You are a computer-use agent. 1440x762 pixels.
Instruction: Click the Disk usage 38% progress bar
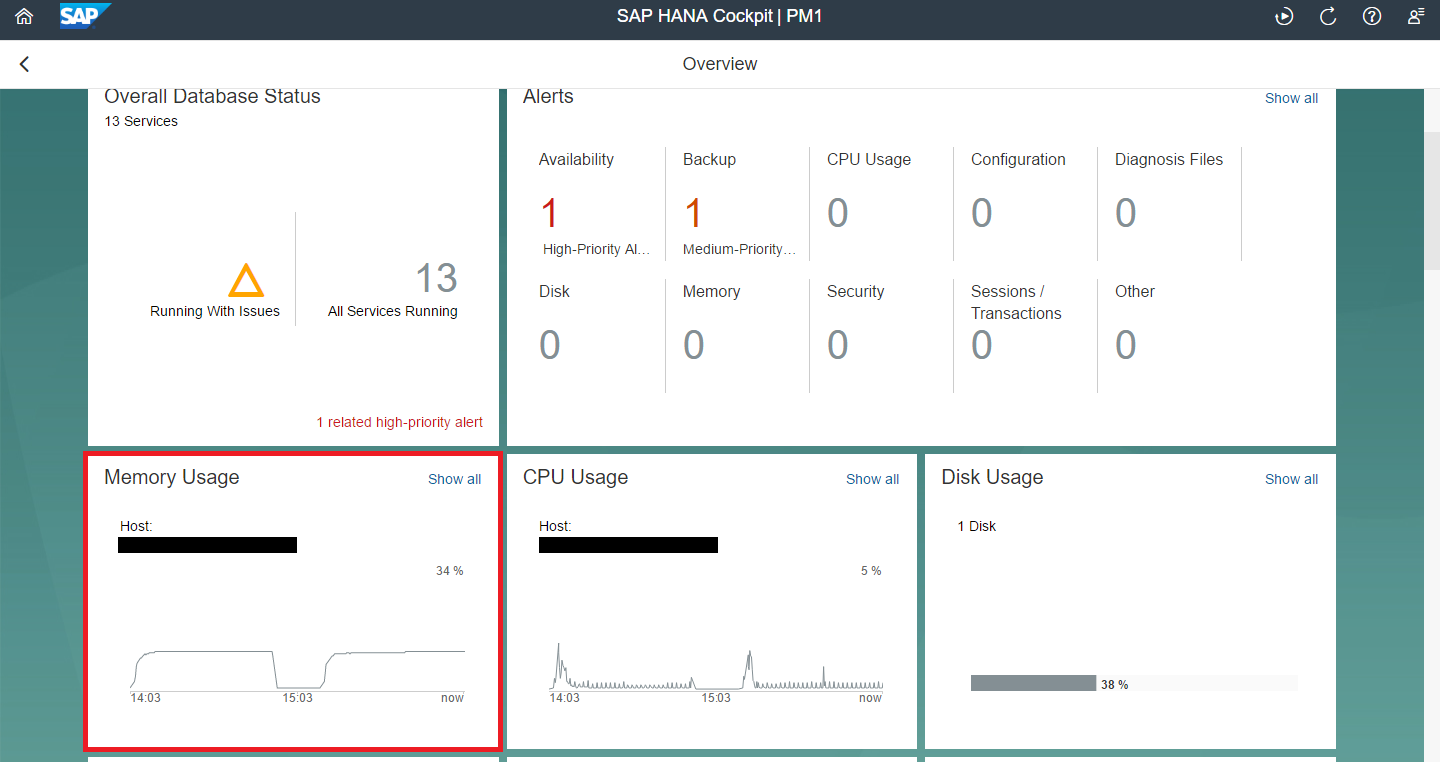[x=1033, y=683]
